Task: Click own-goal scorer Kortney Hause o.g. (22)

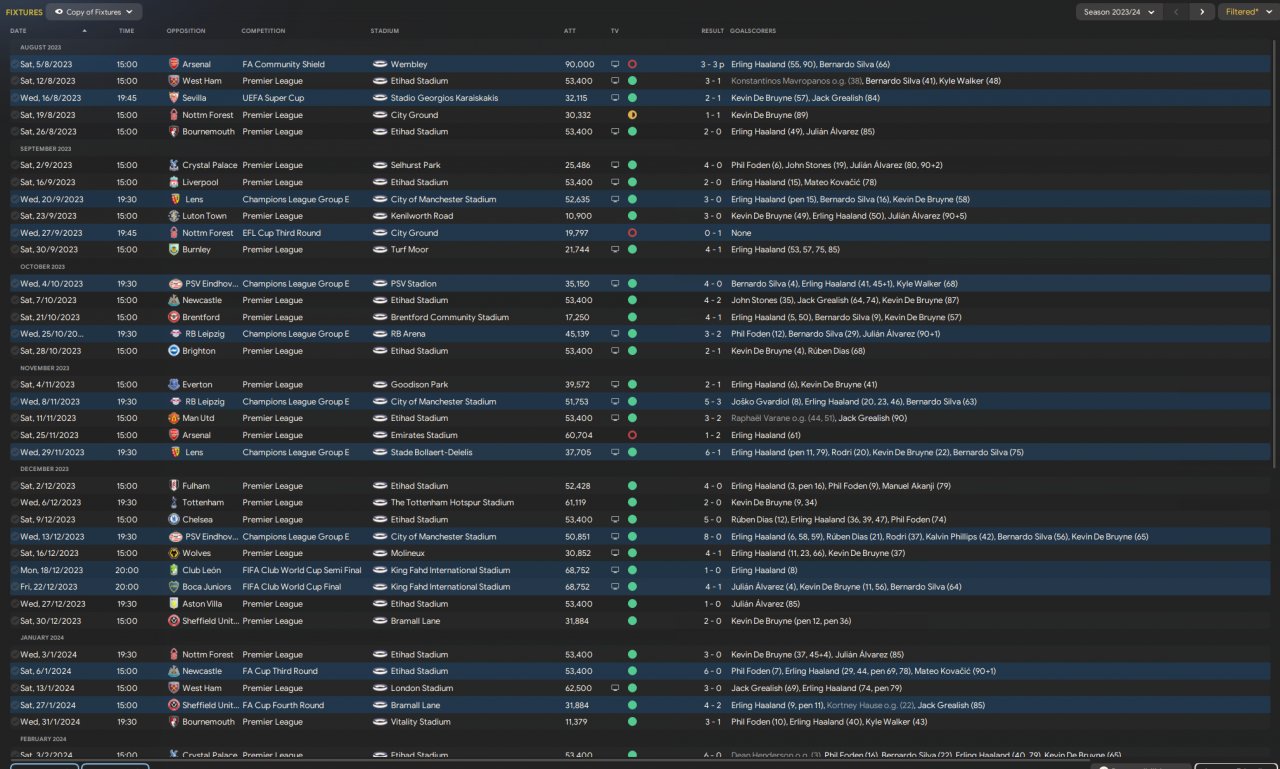Action: [869, 705]
